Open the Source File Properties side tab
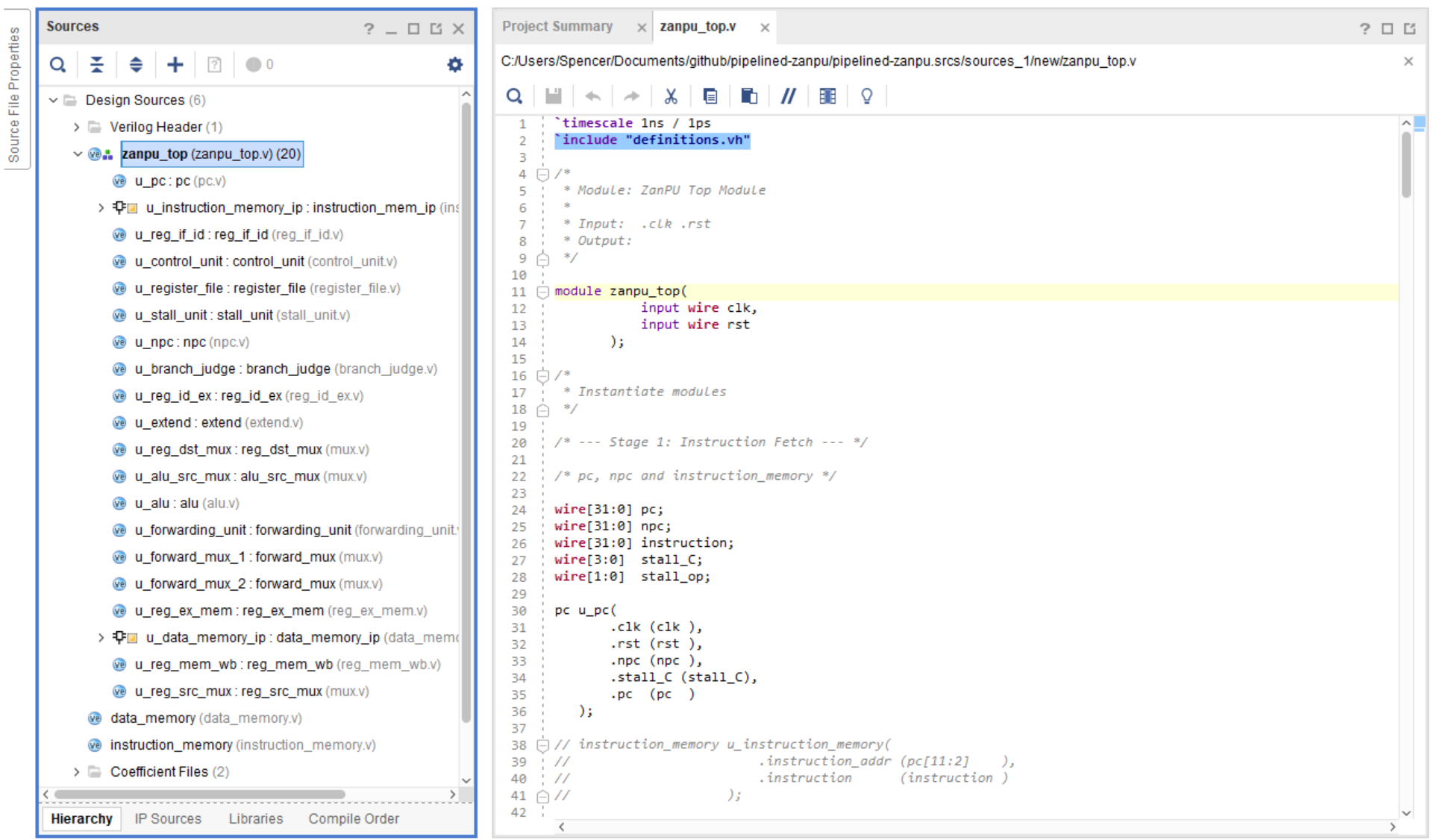This screenshot has height=840, width=1440. pos(14,94)
